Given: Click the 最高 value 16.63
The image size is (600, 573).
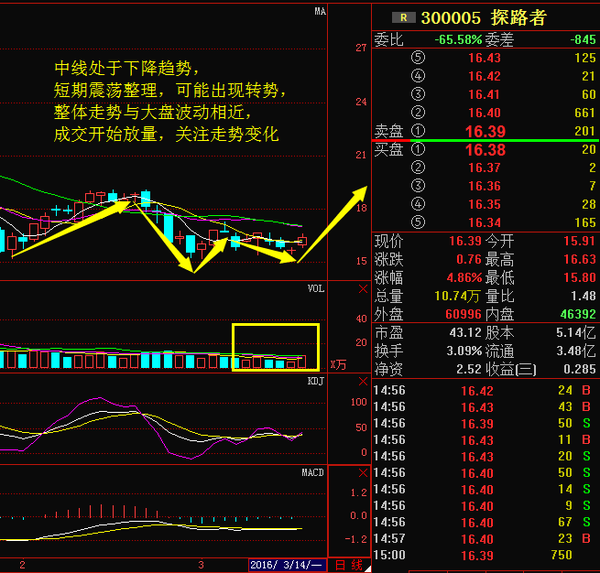Looking at the screenshot, I should (580, 259).
